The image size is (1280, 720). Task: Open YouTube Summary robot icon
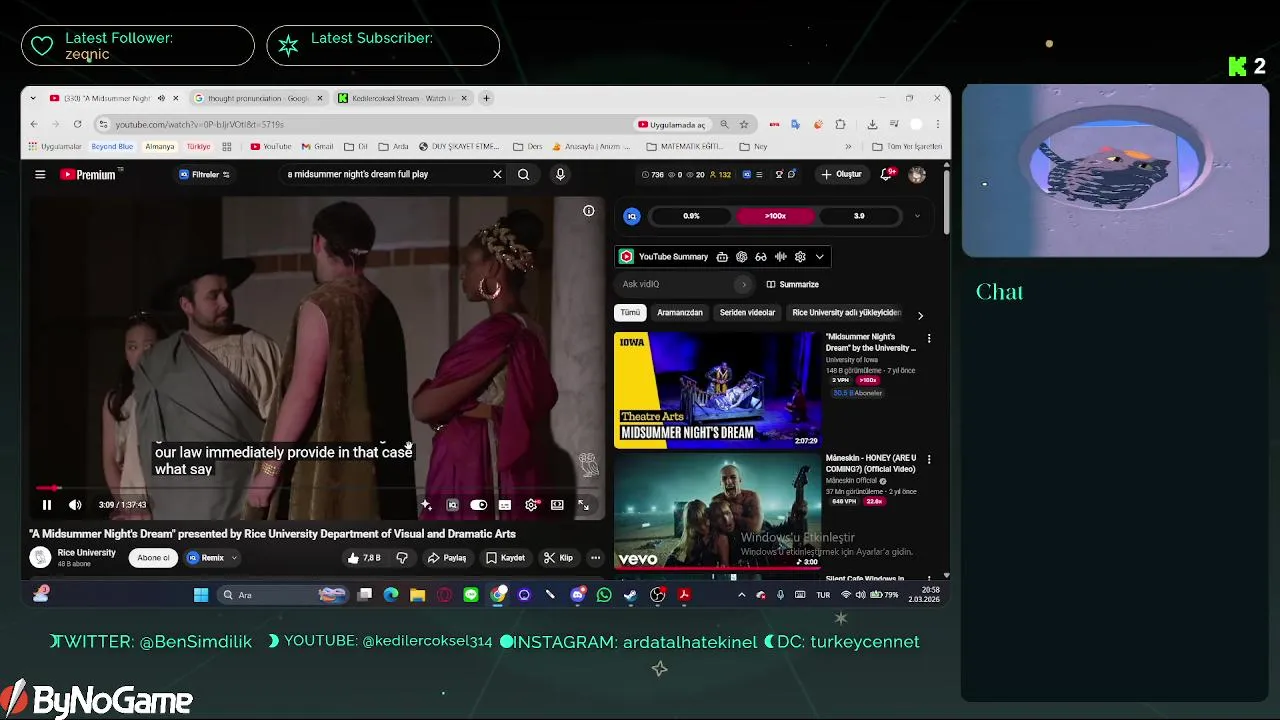click(722, 257)
